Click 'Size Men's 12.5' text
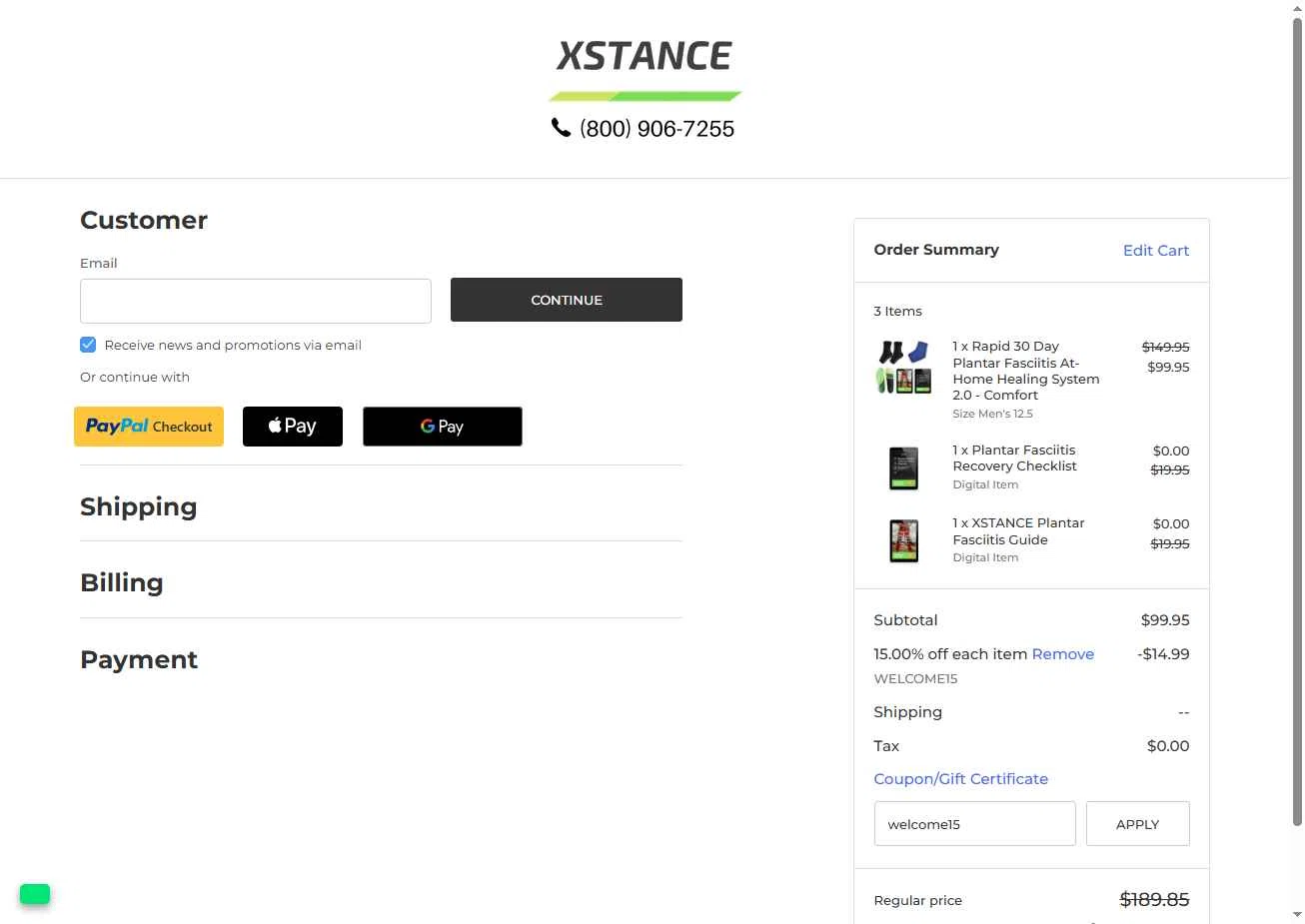 (993, 414)
